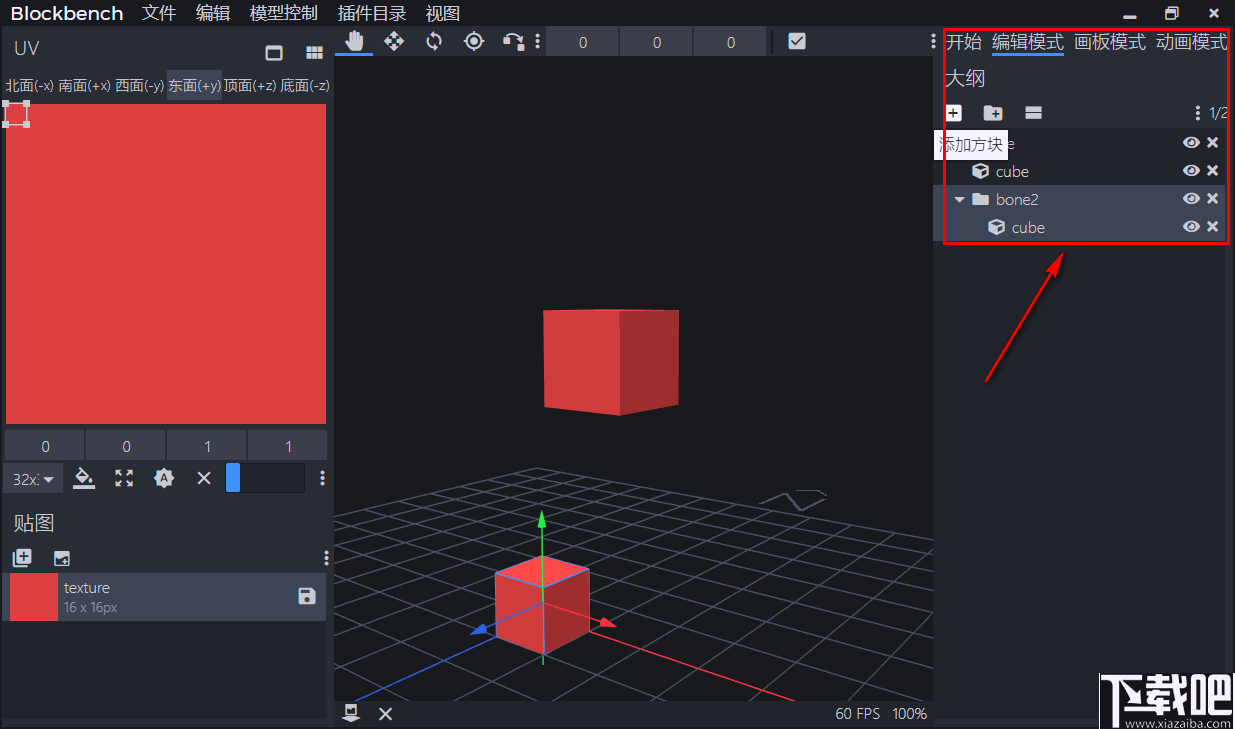1235x729 pixels.
Task: Click the 顶面(+z) face button
Action: [248, 86]
